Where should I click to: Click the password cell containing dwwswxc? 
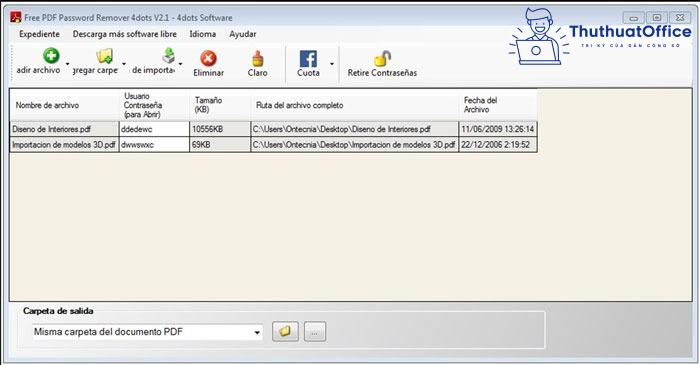click(x=154, y=145)
